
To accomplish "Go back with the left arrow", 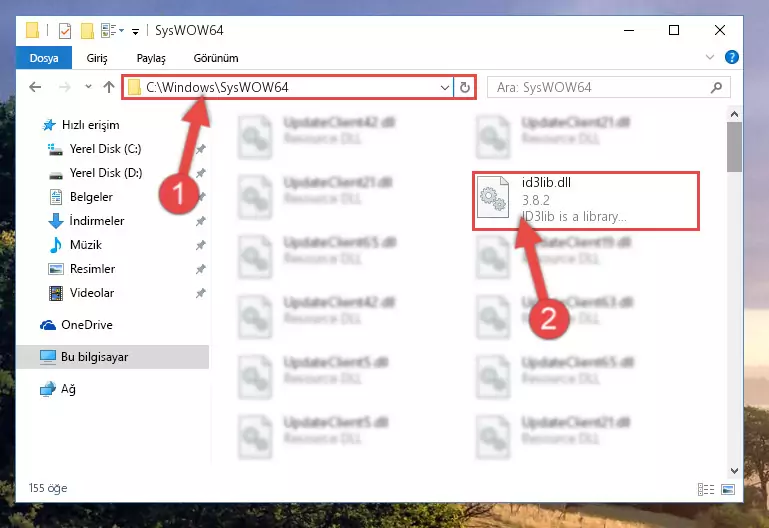I will tap(35, 87).
